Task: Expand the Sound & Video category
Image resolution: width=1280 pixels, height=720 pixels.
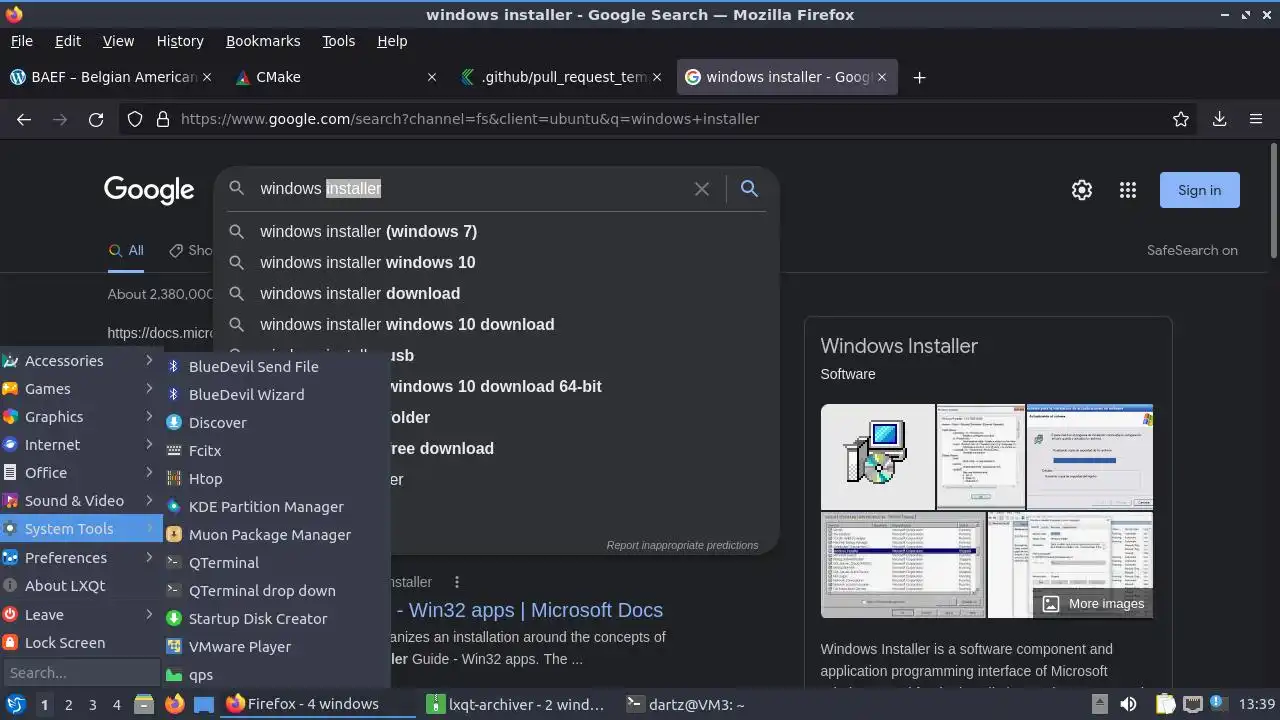Action: click(x=80, y=501)
